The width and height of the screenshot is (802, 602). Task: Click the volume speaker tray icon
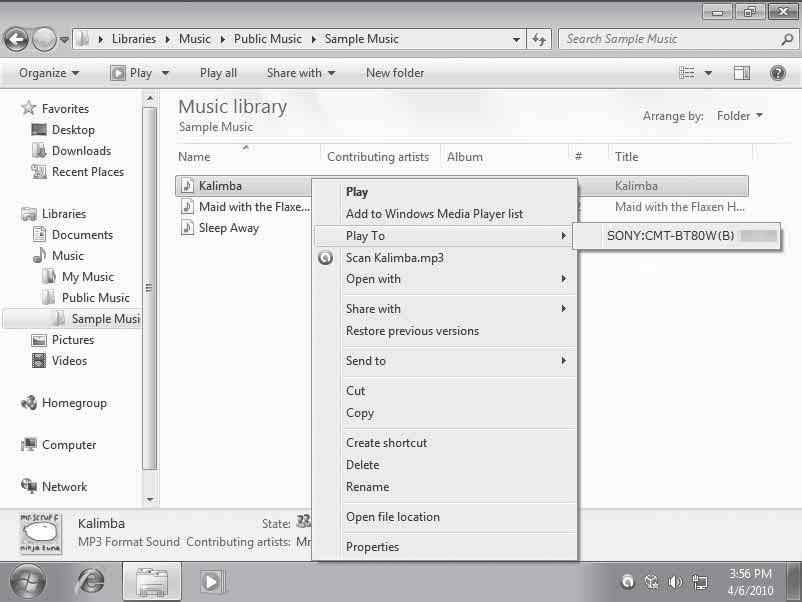(x=675, y=582)
